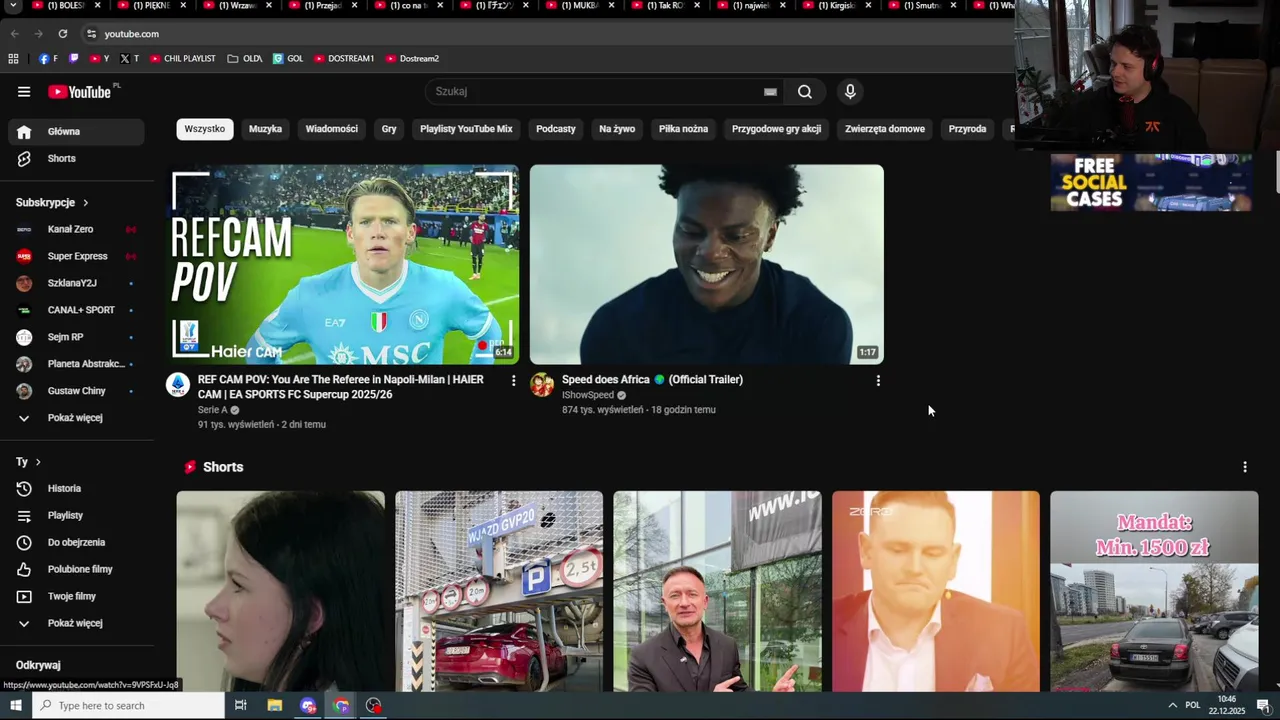Go back with browser back arrow
Image resolution: width=1280 pixels, height=720 pixels.
[14, 34]
